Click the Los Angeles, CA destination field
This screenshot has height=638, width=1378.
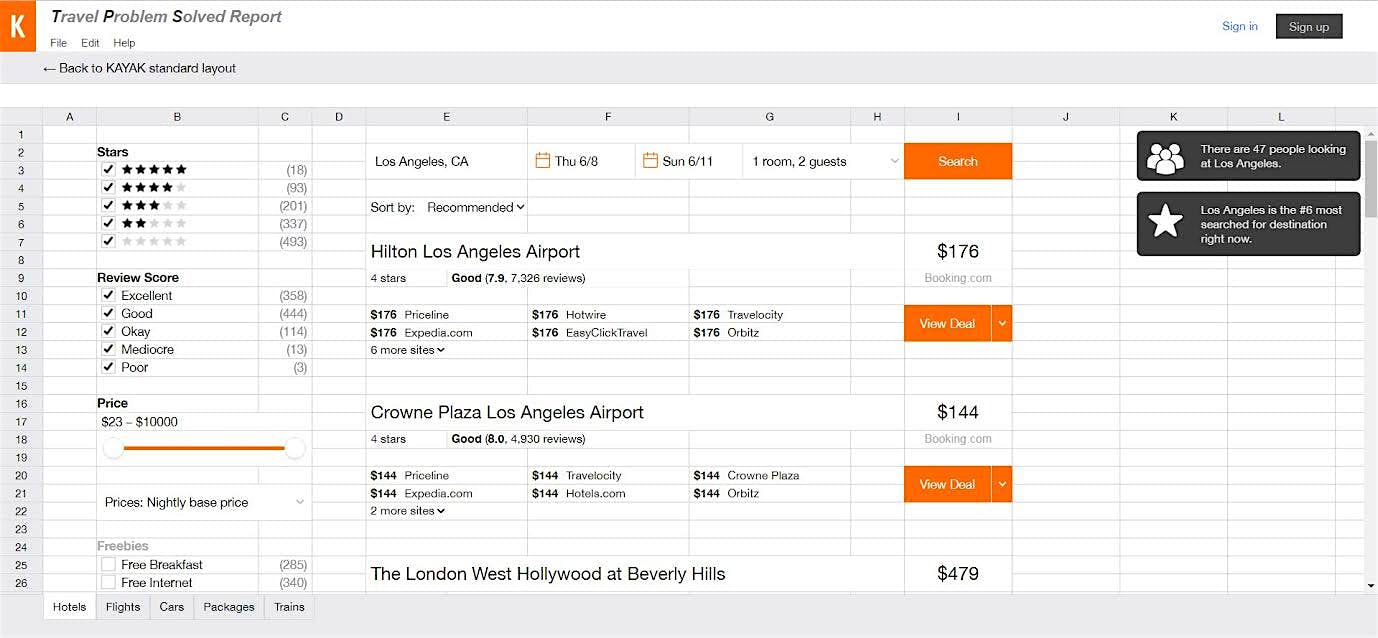click(445, 162)
